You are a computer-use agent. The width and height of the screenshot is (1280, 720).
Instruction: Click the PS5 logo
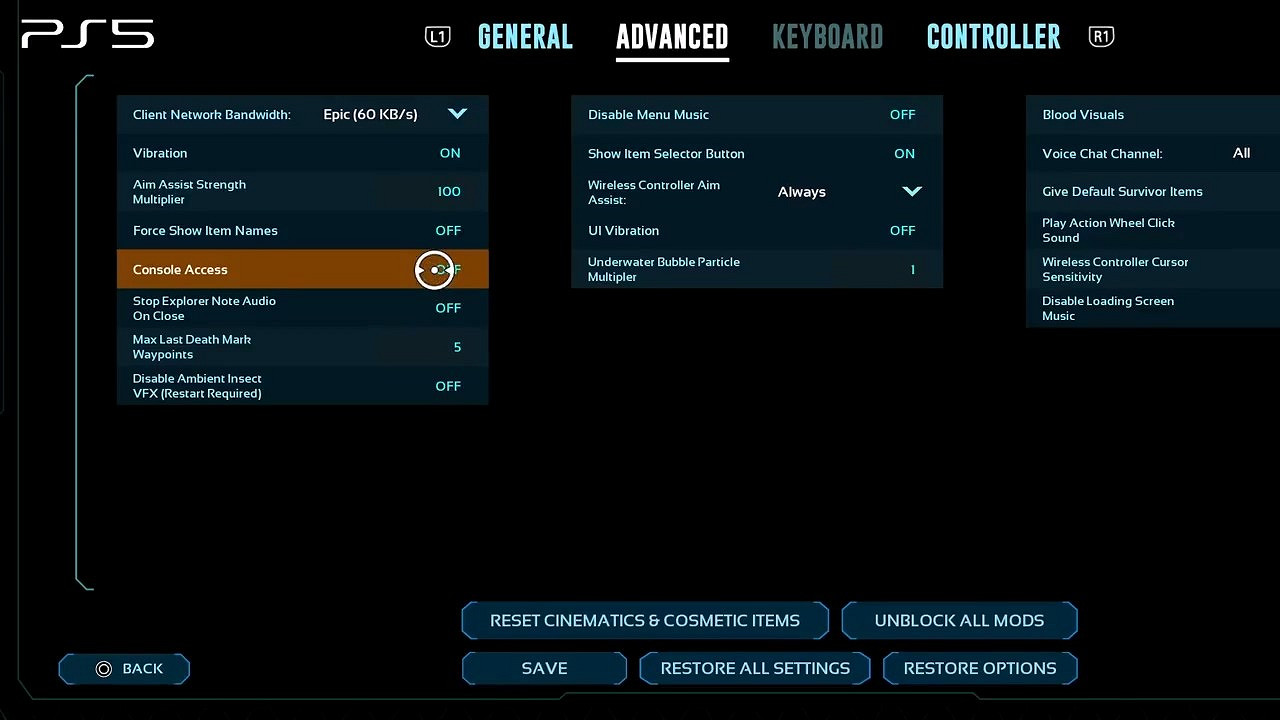pyautogui.click(x=88, y=36)
